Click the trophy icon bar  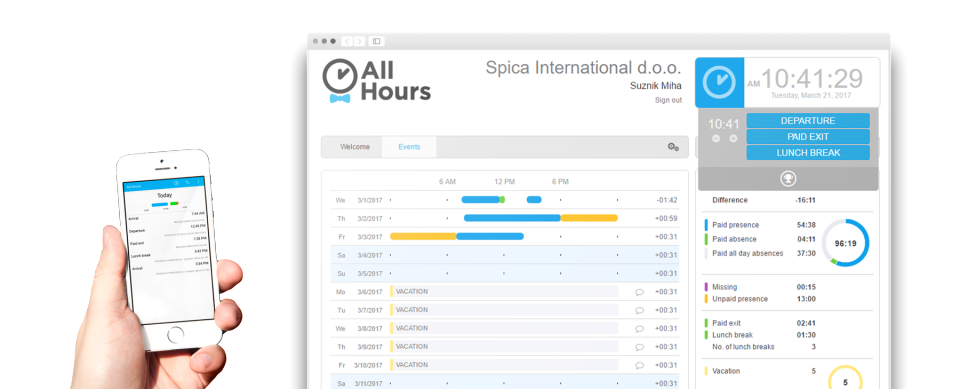[788, 179]
